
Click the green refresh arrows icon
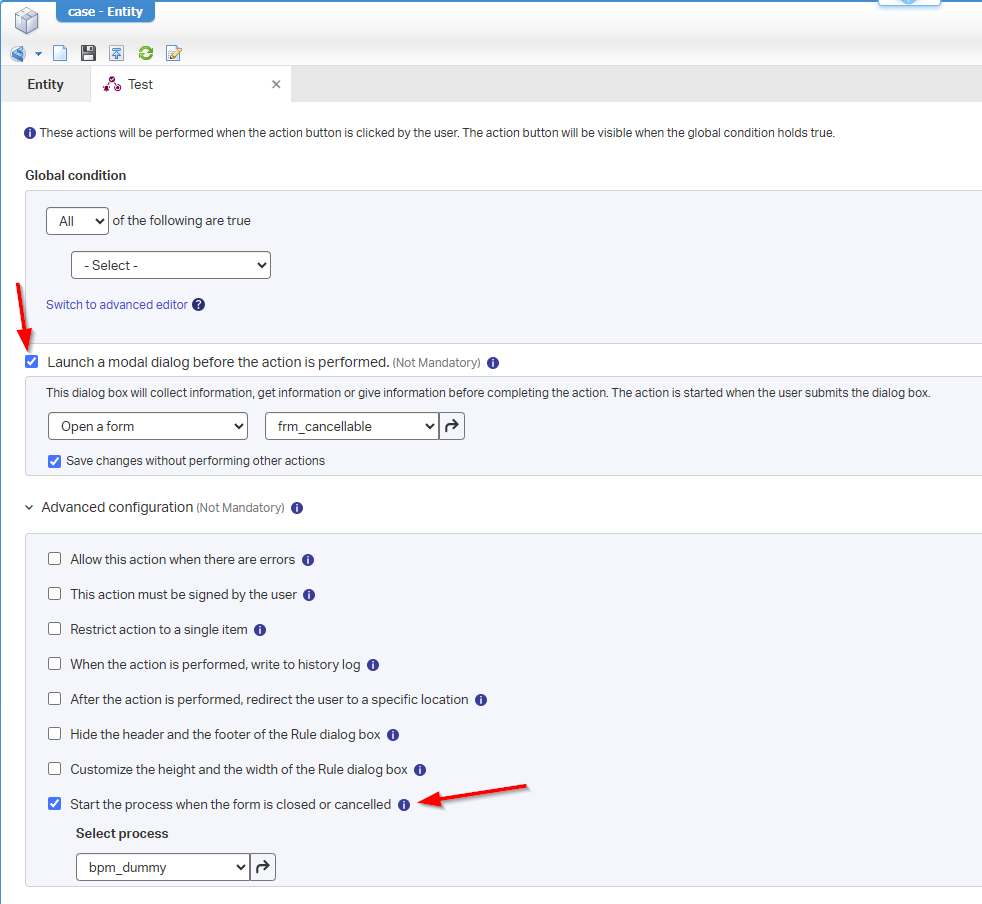[x=145, y=53]
